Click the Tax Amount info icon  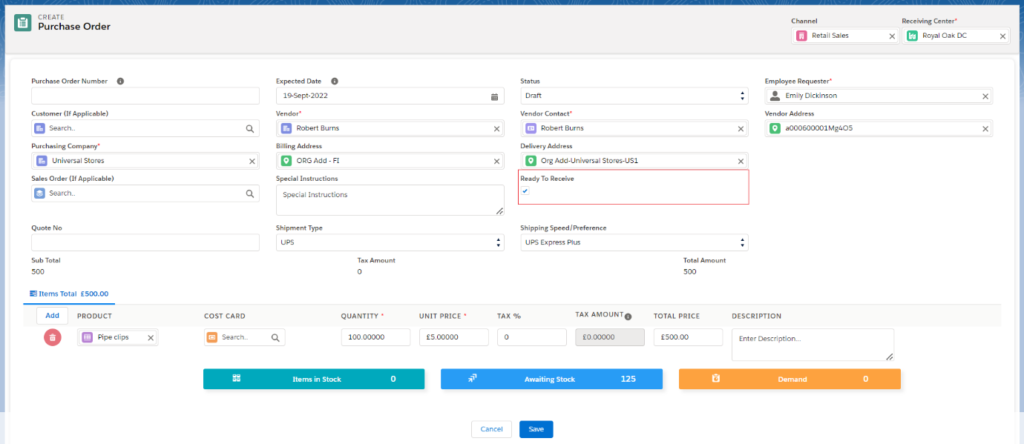628,317
